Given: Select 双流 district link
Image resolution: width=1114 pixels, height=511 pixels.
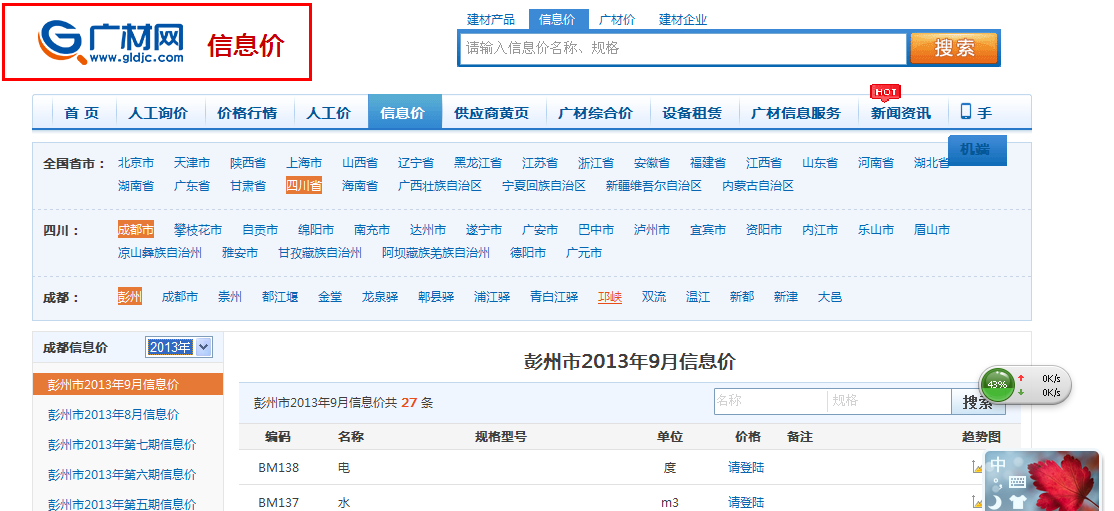Looking at the screenshot, I should (x=654, y=296).
